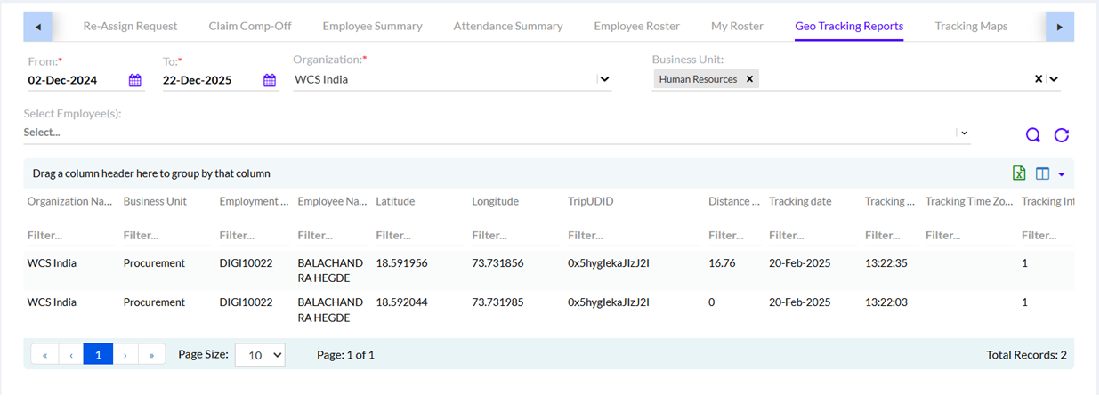Open the From date calendar picker
This screenshot has width=1099, height=400.
[135, 81]
